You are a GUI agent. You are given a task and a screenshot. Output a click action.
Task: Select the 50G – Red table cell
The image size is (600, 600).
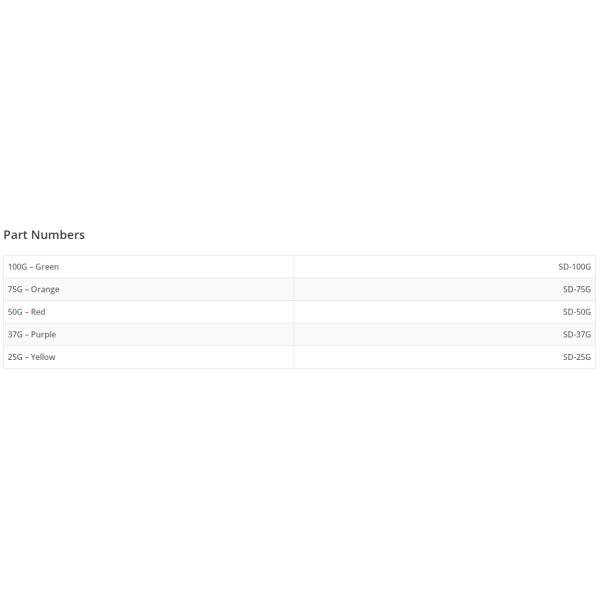click(149, 312)
